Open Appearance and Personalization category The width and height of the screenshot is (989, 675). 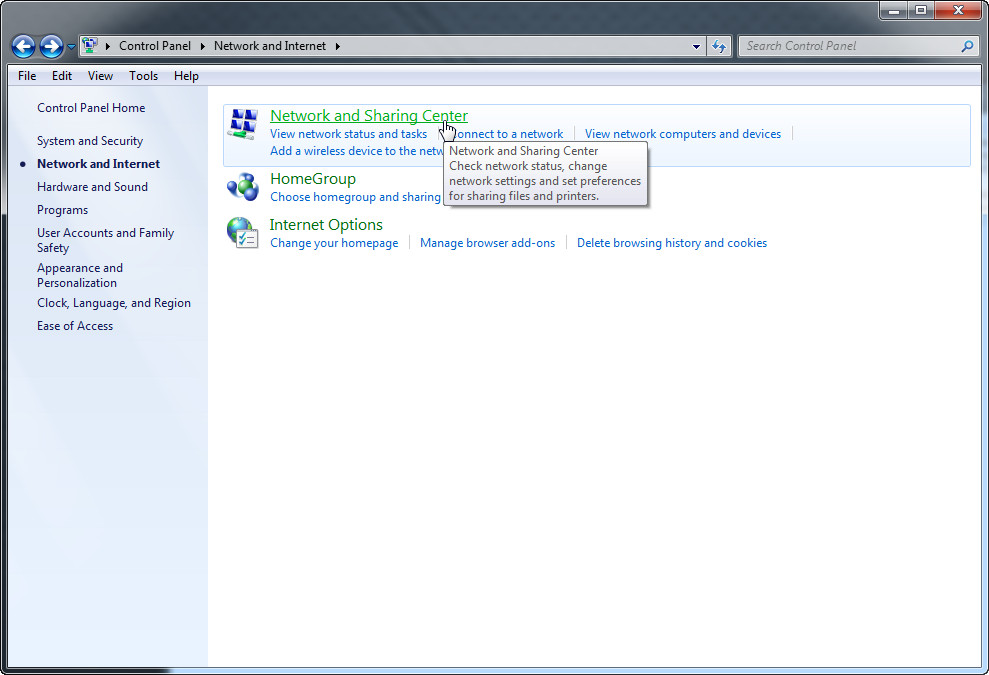pos(79,275)
